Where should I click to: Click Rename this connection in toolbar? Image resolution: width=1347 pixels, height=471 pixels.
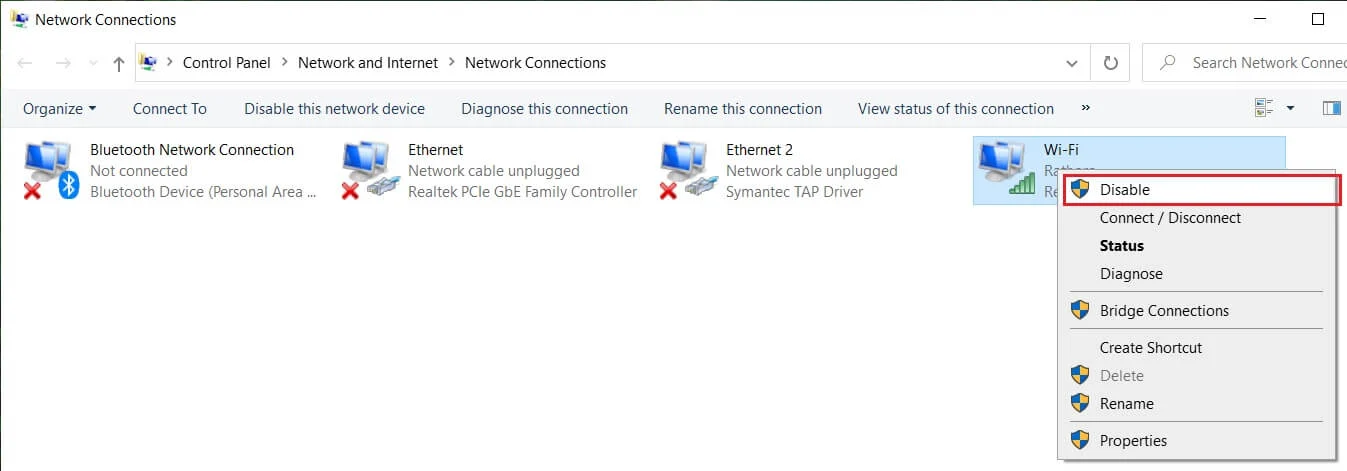pyautogui.click(x=742, y=108)
